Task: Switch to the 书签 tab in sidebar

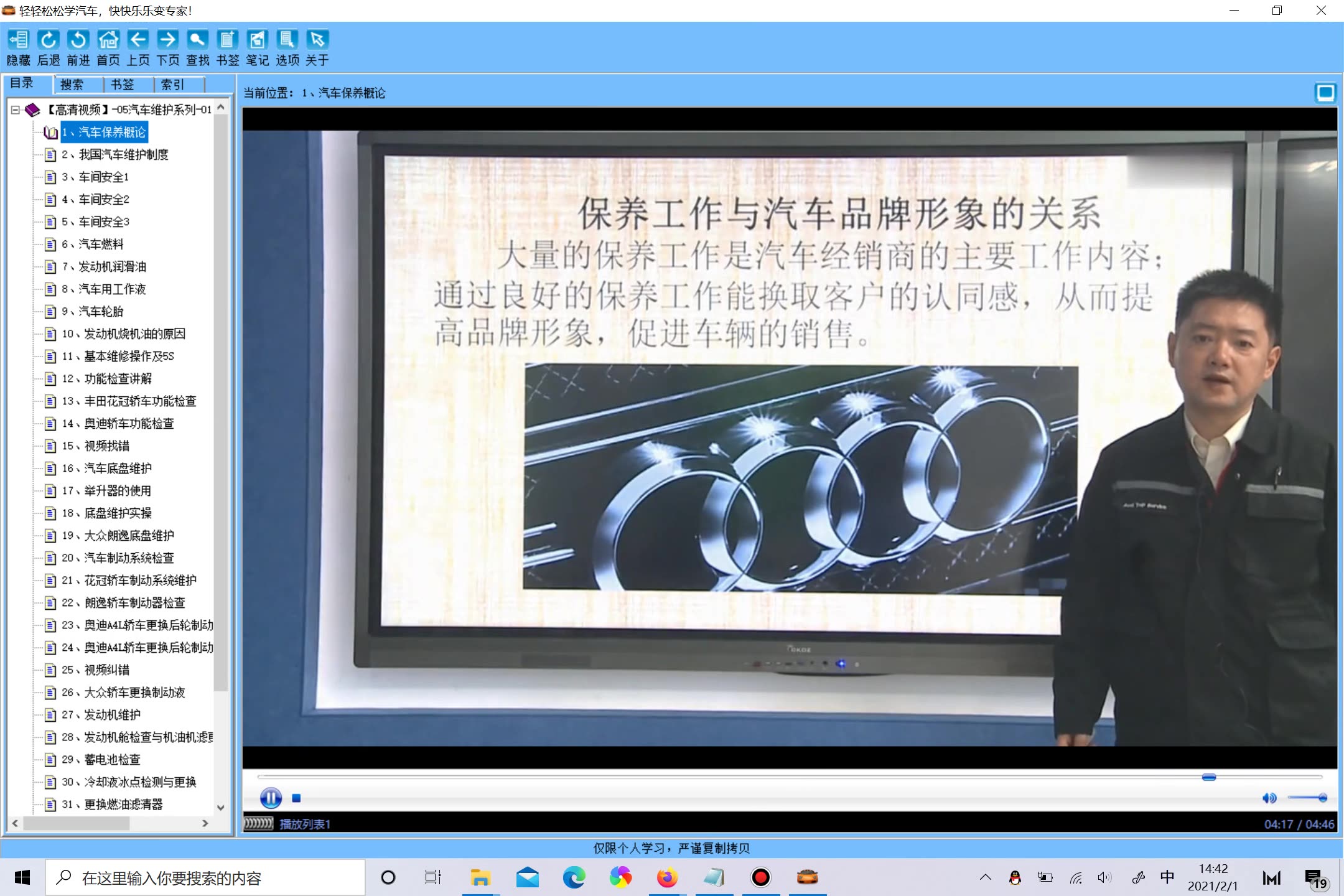Action: click(x=122, y=85)
